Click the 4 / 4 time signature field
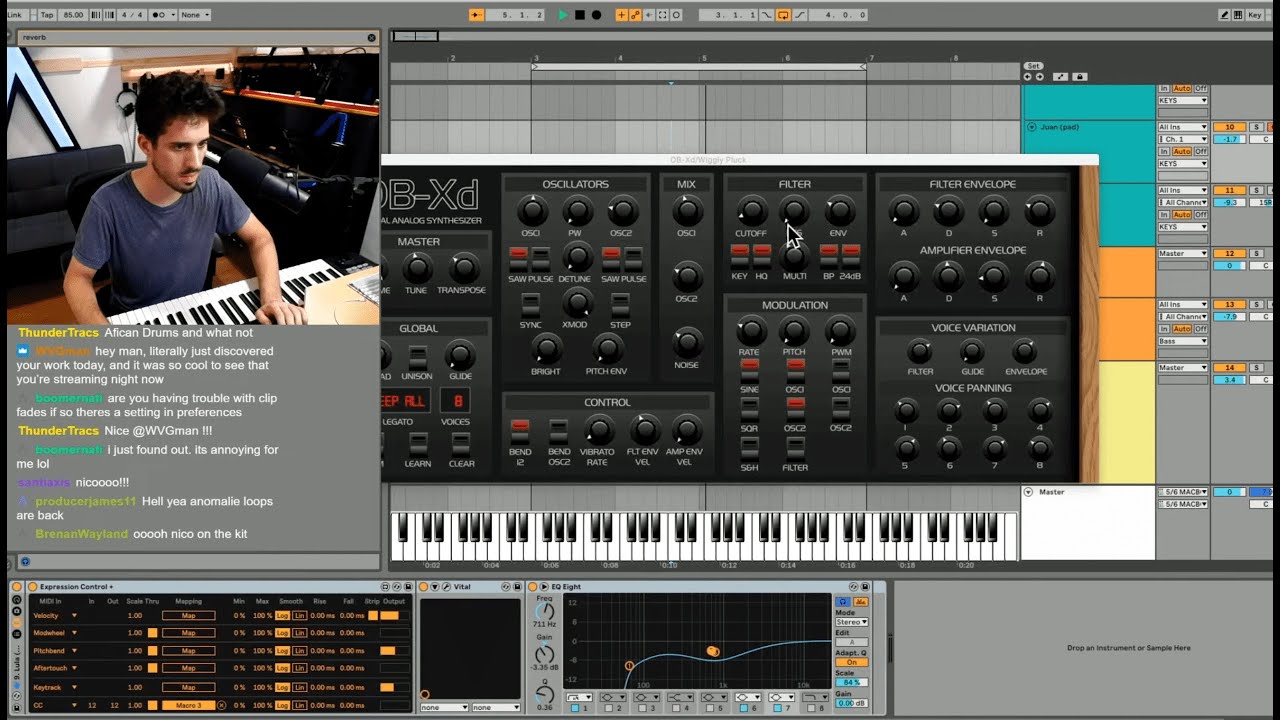 pos(131,15)
